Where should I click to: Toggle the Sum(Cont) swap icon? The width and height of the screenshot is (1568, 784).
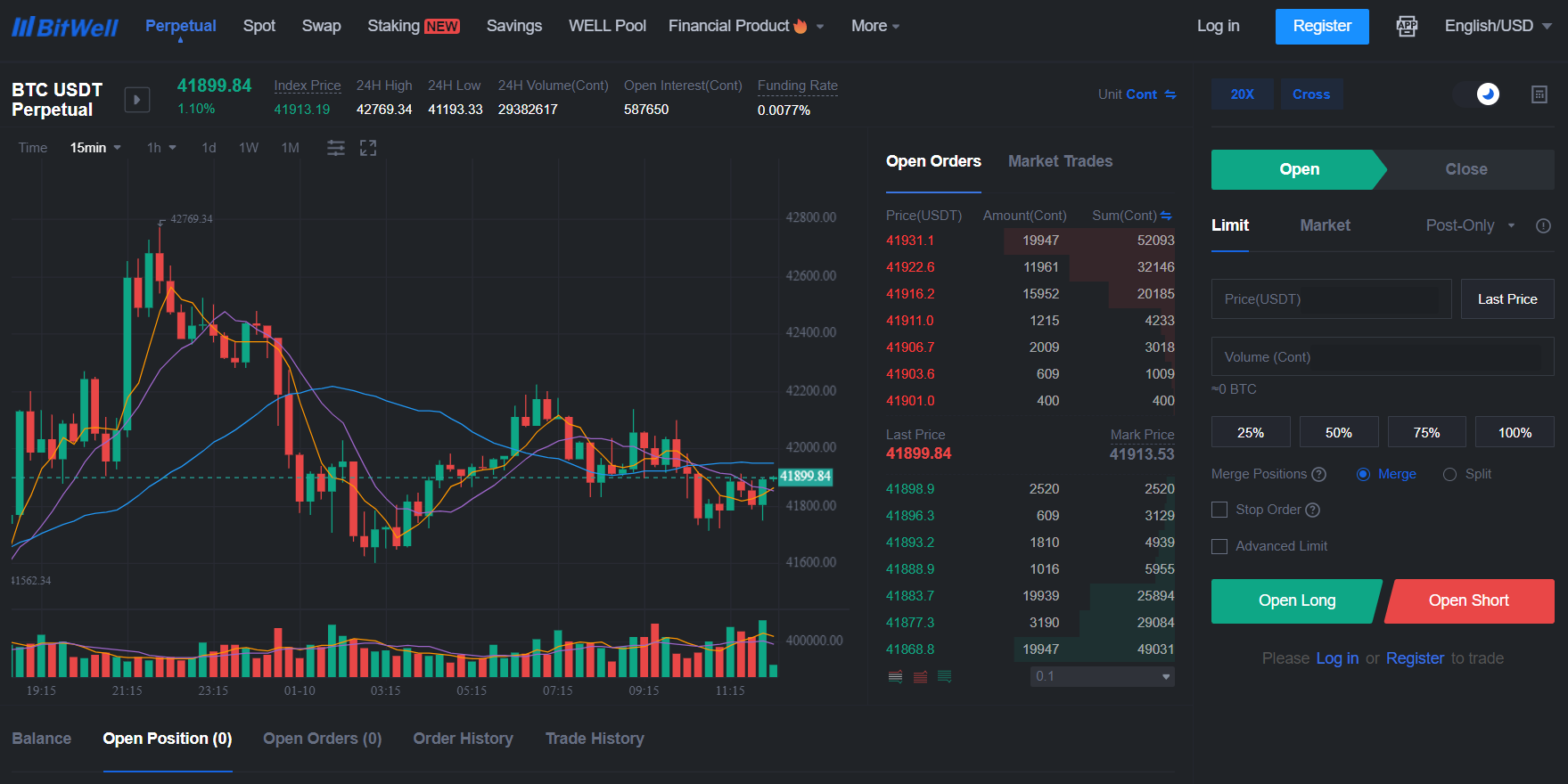click(1166, 216)
